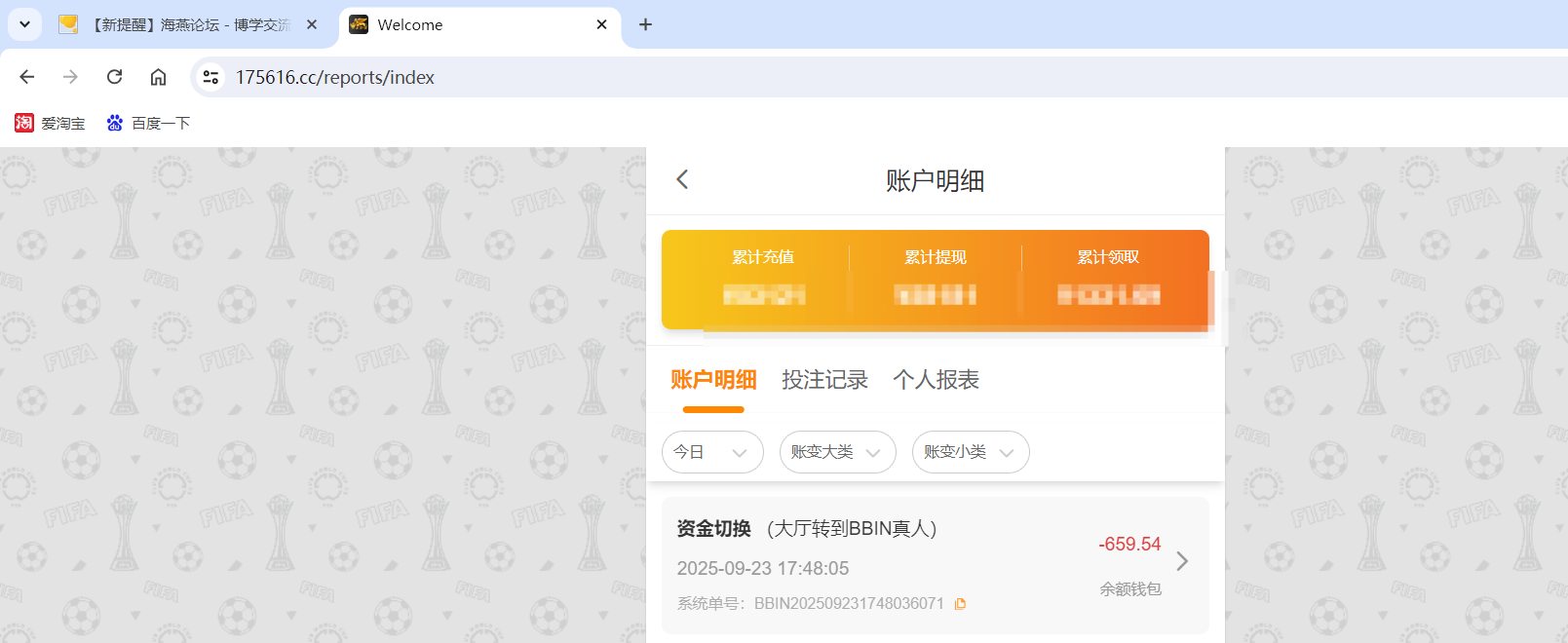
Task: Click the 余额钱包 wallet label
Action: tap(1130, 589)
